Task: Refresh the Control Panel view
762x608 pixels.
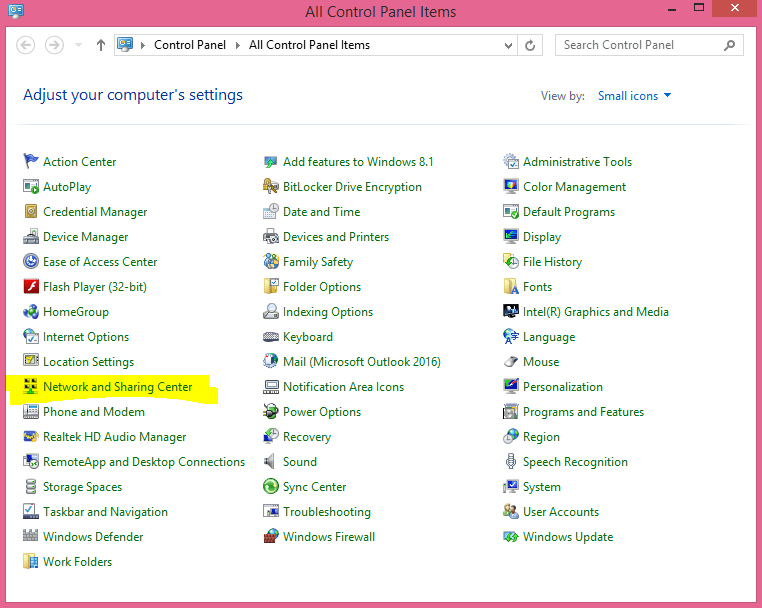Action: [x=530, y=45]
